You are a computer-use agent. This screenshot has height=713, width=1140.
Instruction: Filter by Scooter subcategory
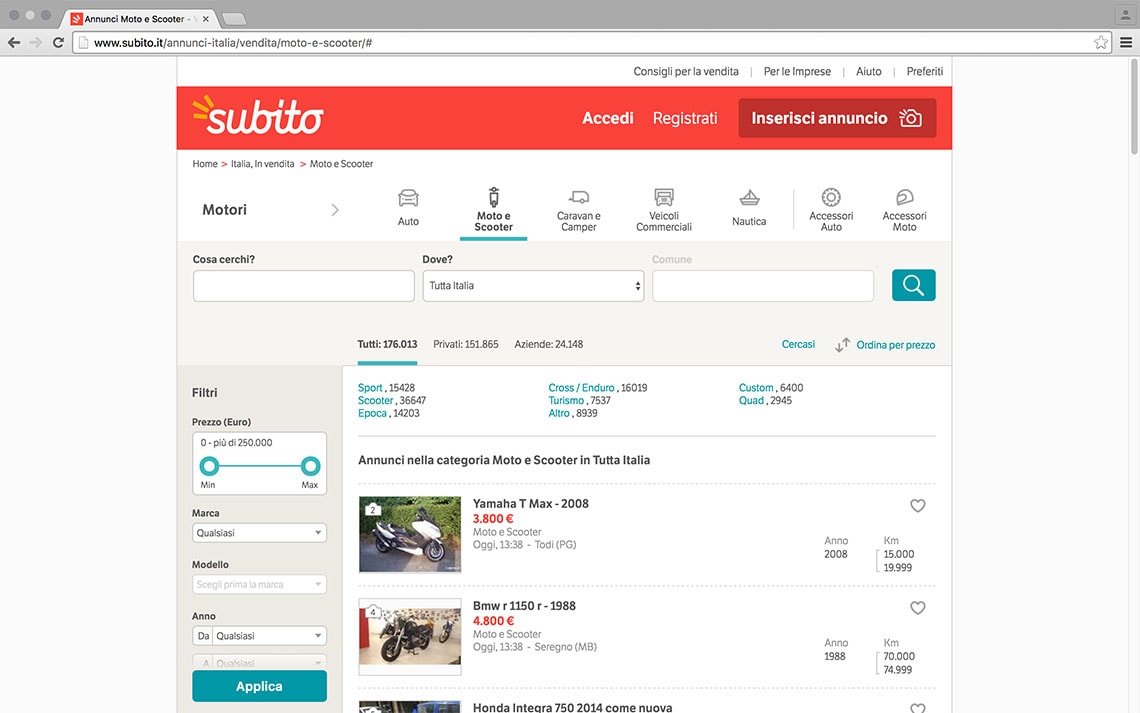tap(375, 400)
